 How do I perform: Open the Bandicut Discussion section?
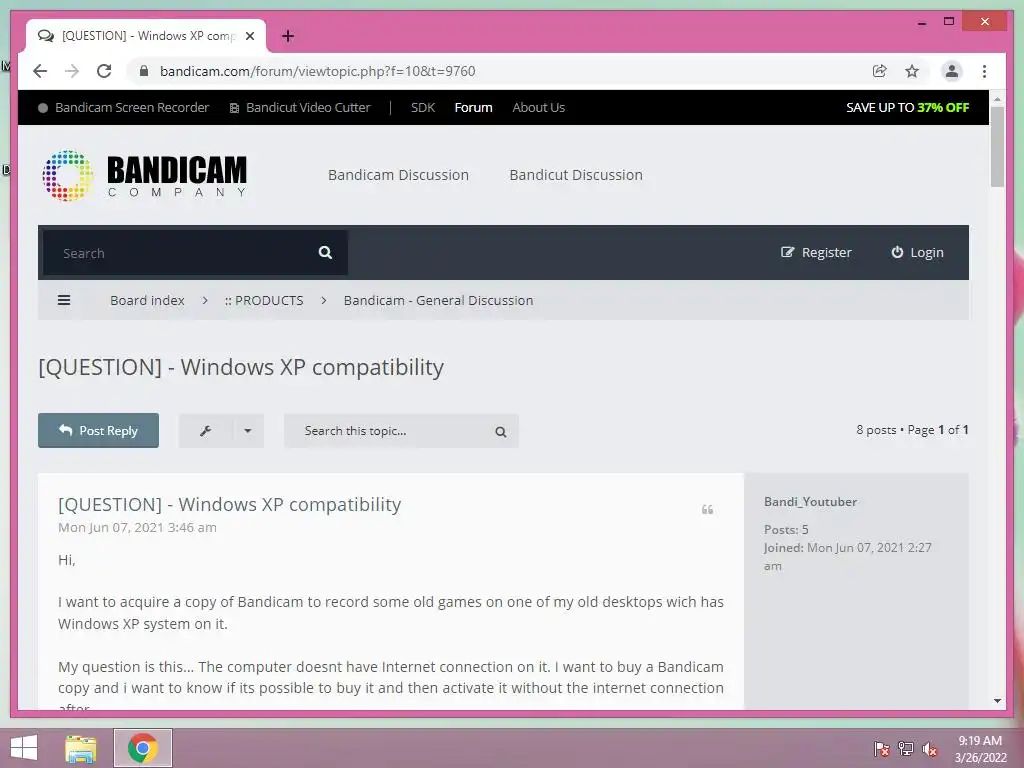576,175
